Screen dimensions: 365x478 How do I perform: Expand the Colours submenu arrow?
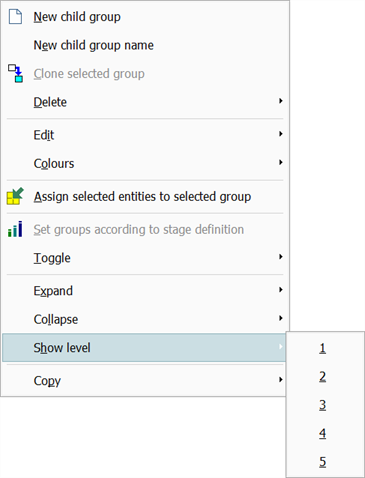click(281, 162)
